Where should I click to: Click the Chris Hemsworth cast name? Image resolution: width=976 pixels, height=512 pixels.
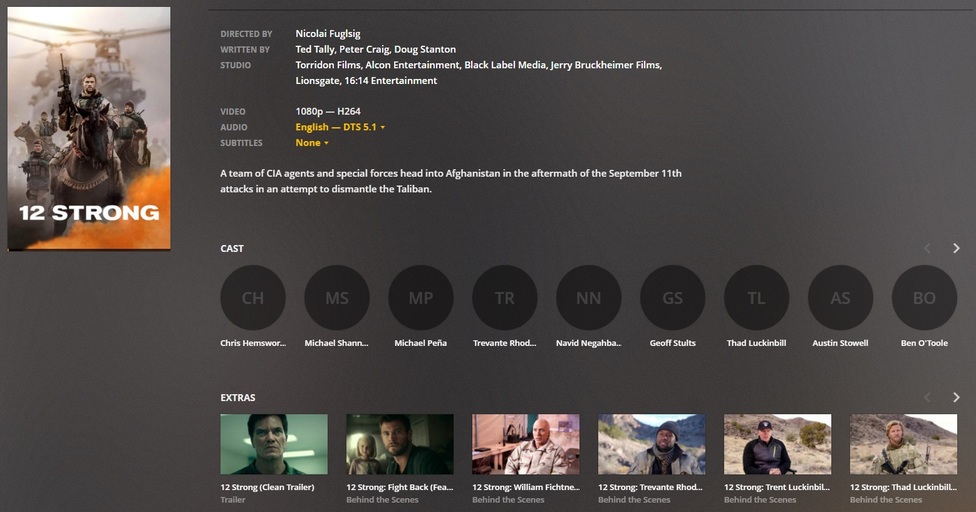(x=253, y=343)
